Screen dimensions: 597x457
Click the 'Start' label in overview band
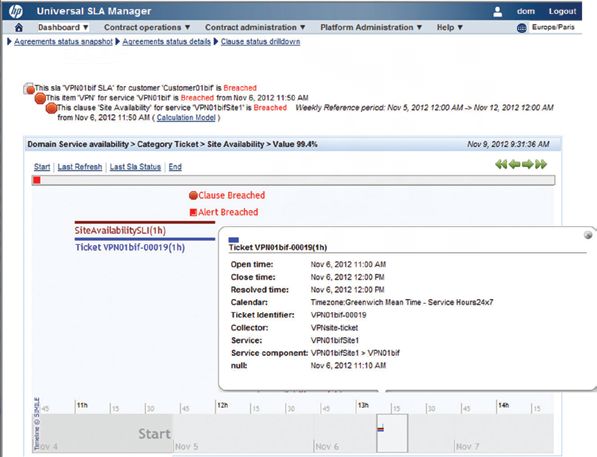tap(155, 434)
